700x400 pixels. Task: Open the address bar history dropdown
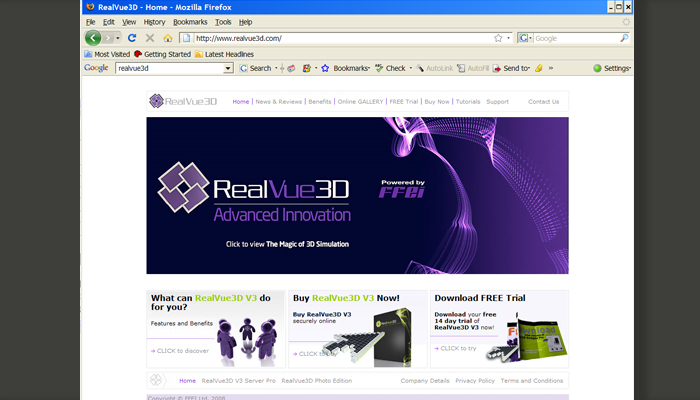pos(508,38)
